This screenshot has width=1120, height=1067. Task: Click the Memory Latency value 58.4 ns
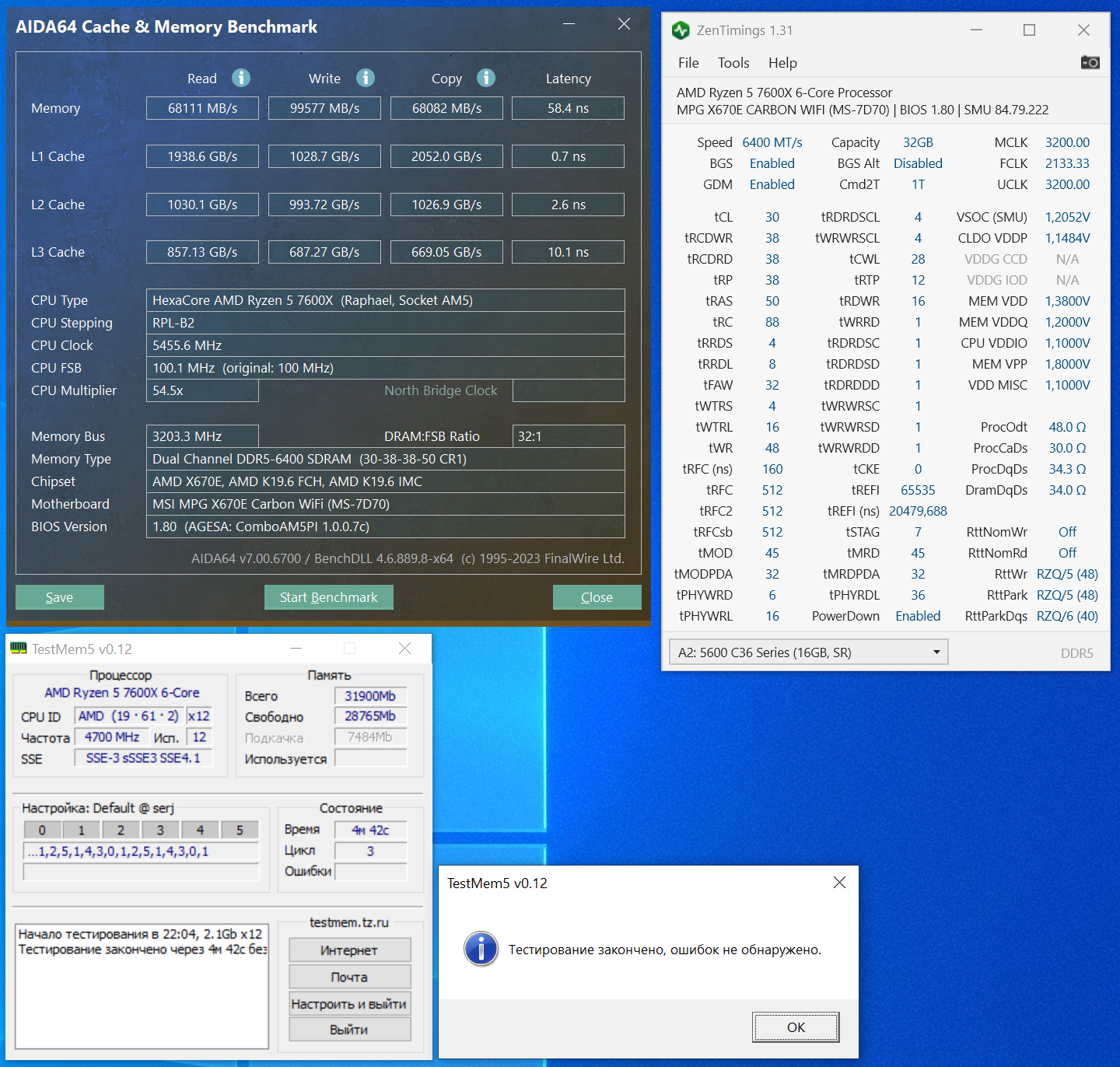[x=568, y=108]
